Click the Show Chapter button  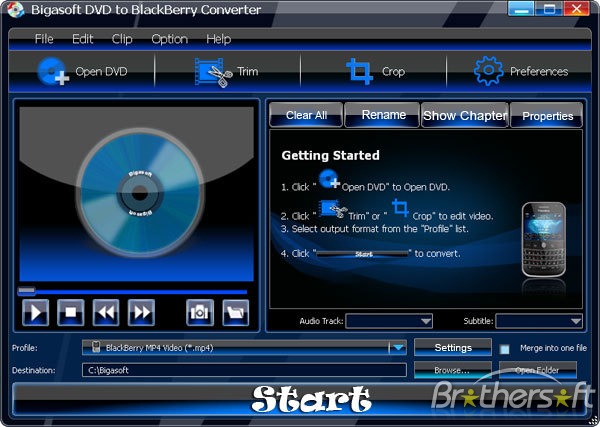coord(465,115)
